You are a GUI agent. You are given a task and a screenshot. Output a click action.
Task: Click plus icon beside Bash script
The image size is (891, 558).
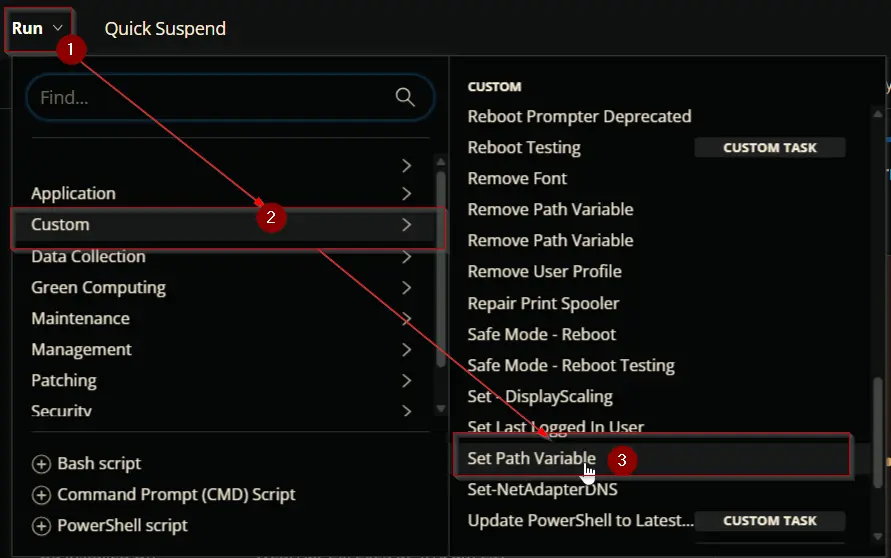[41, 464]
